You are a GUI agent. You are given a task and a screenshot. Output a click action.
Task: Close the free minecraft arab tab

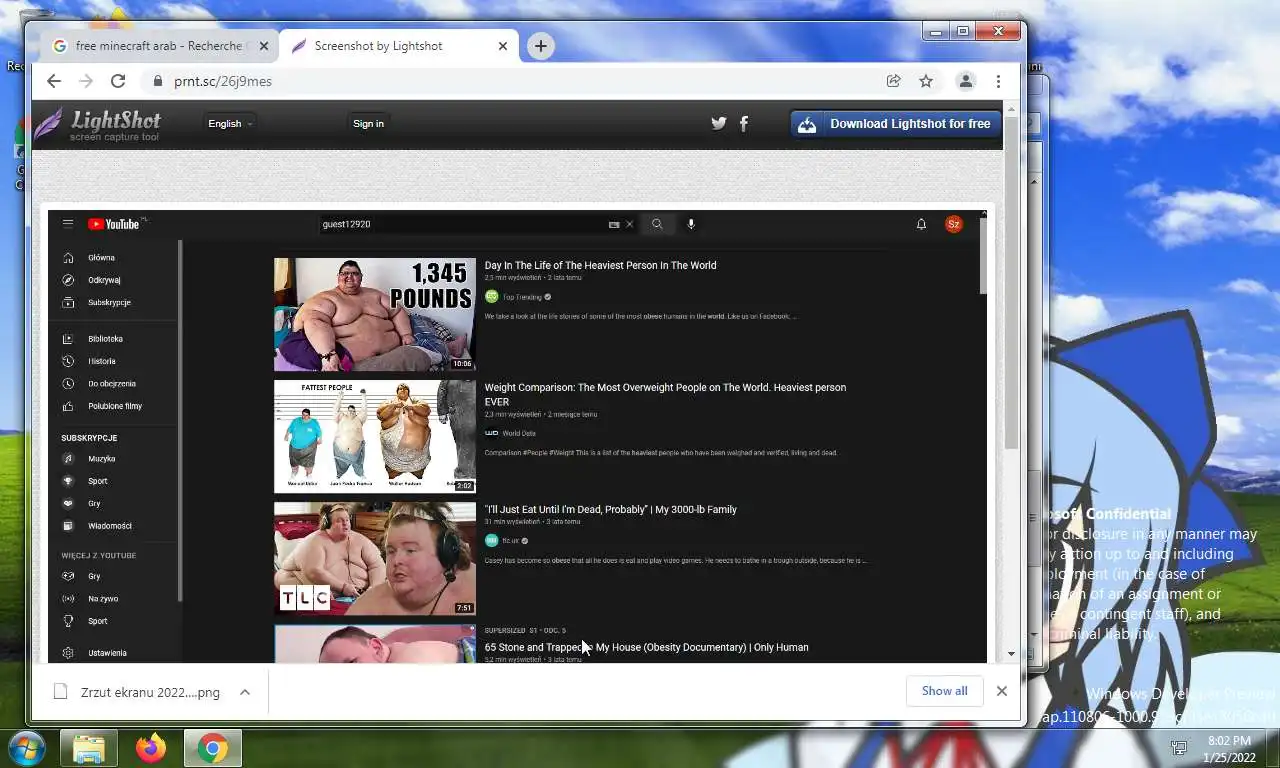pos(264,46)
